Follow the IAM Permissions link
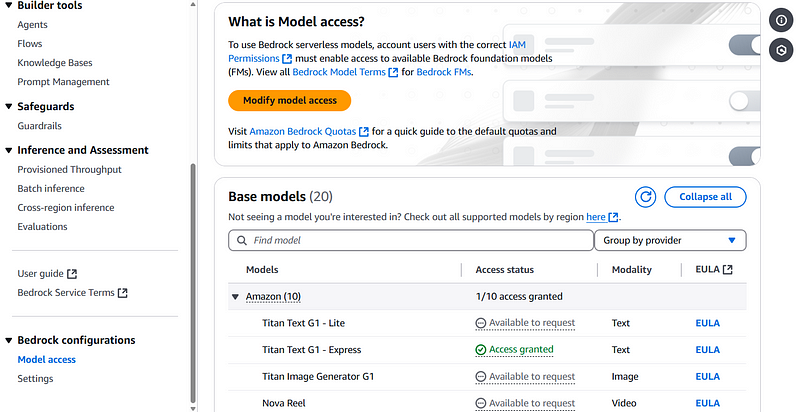Image resolution: width=800 pixels, height=412 pixels. click(x=254, y=59)
